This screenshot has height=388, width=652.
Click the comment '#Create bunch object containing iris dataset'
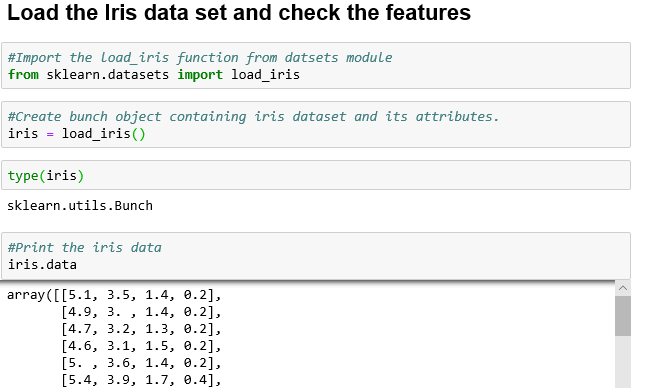coord(177,116)
